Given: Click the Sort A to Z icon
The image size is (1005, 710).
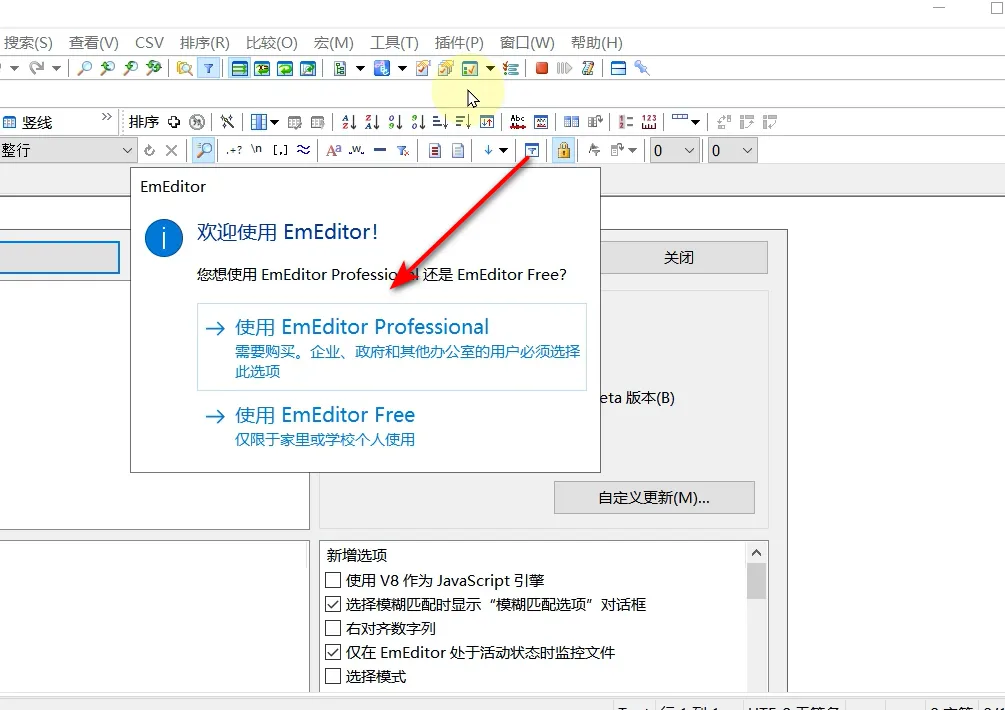Looking at the screenshot, I should point(349,122).
